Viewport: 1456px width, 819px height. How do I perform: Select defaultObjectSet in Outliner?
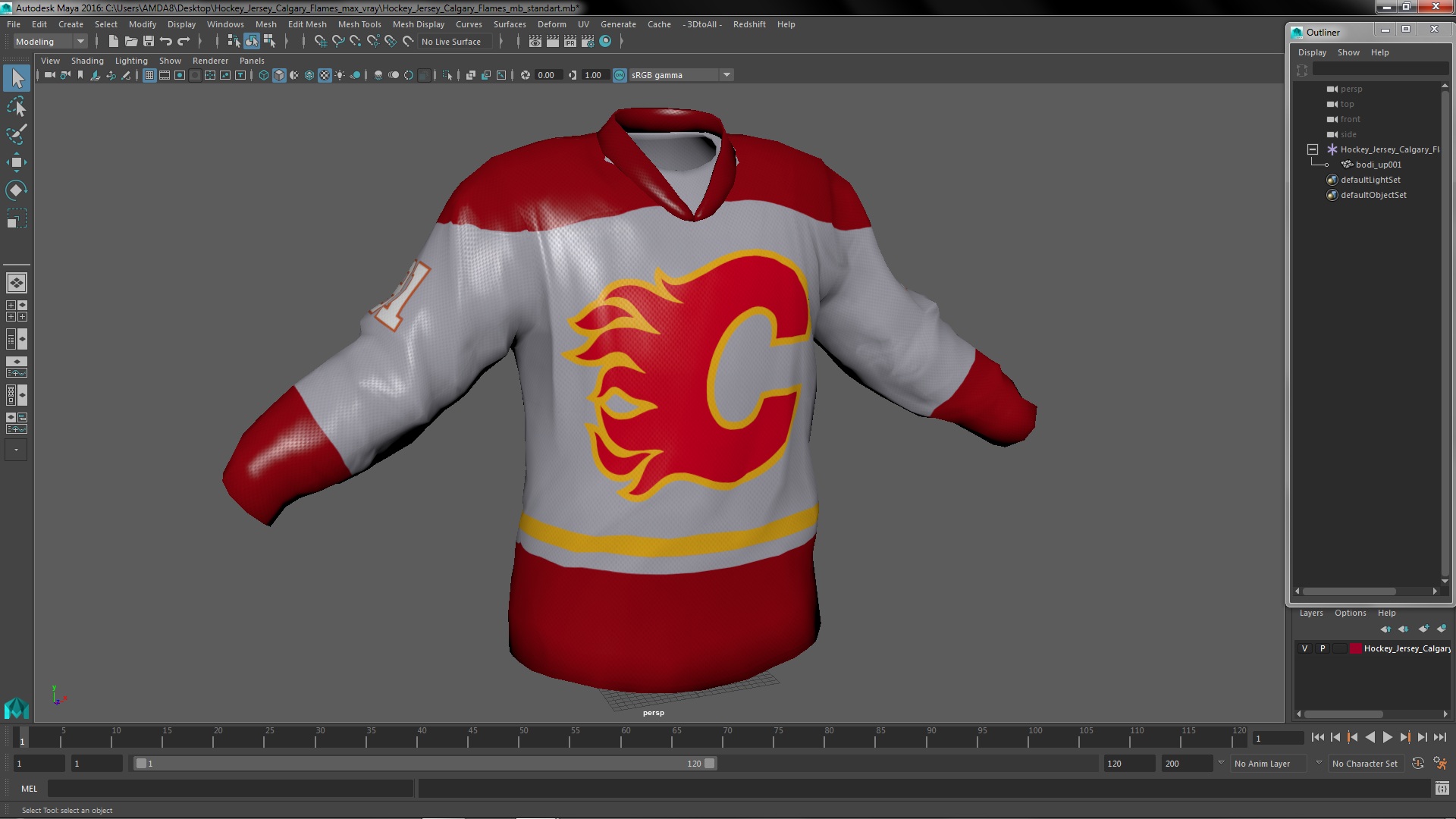tap(1373, 195)
